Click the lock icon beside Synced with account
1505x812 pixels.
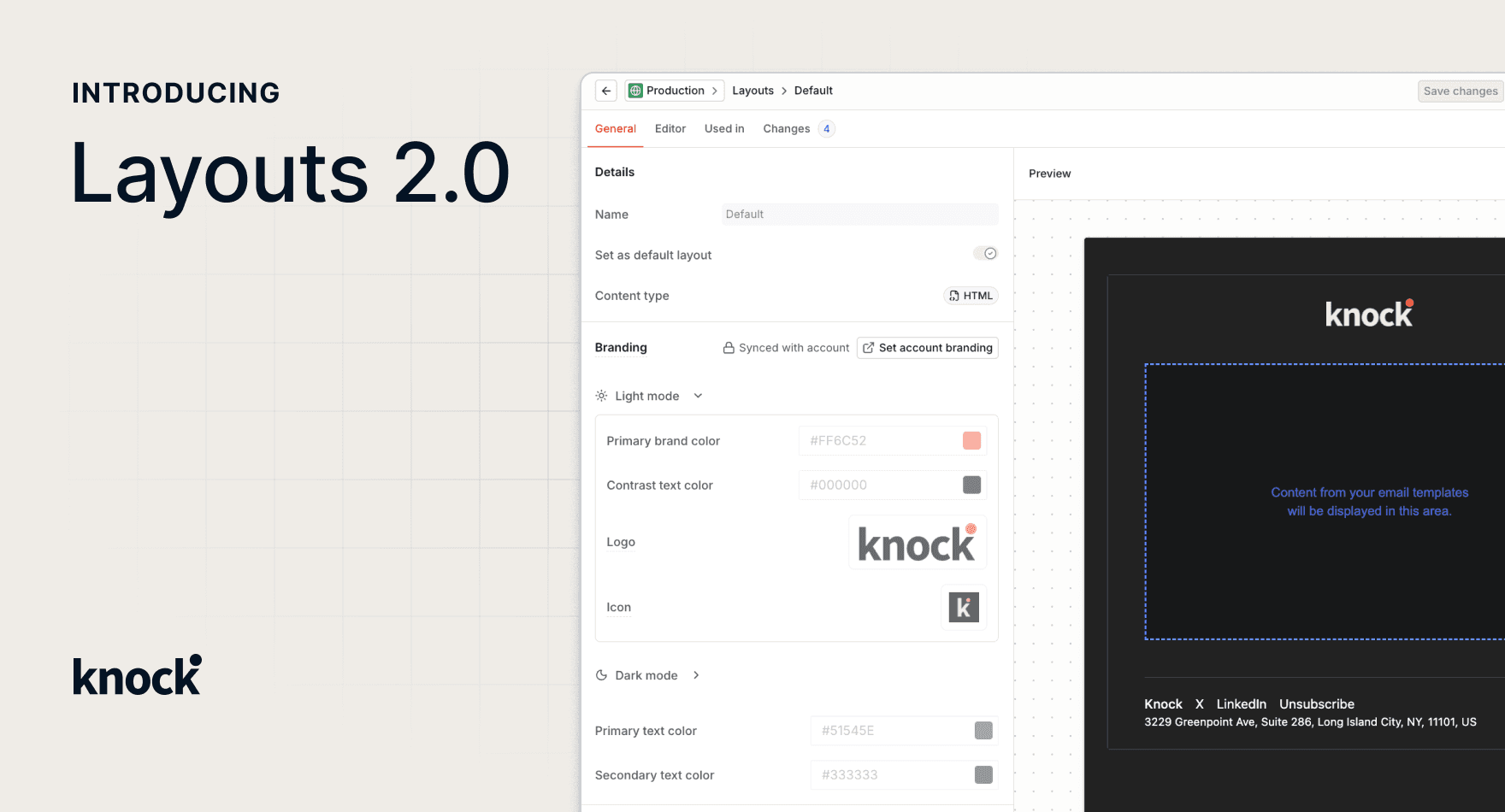(x=729, y=348)
